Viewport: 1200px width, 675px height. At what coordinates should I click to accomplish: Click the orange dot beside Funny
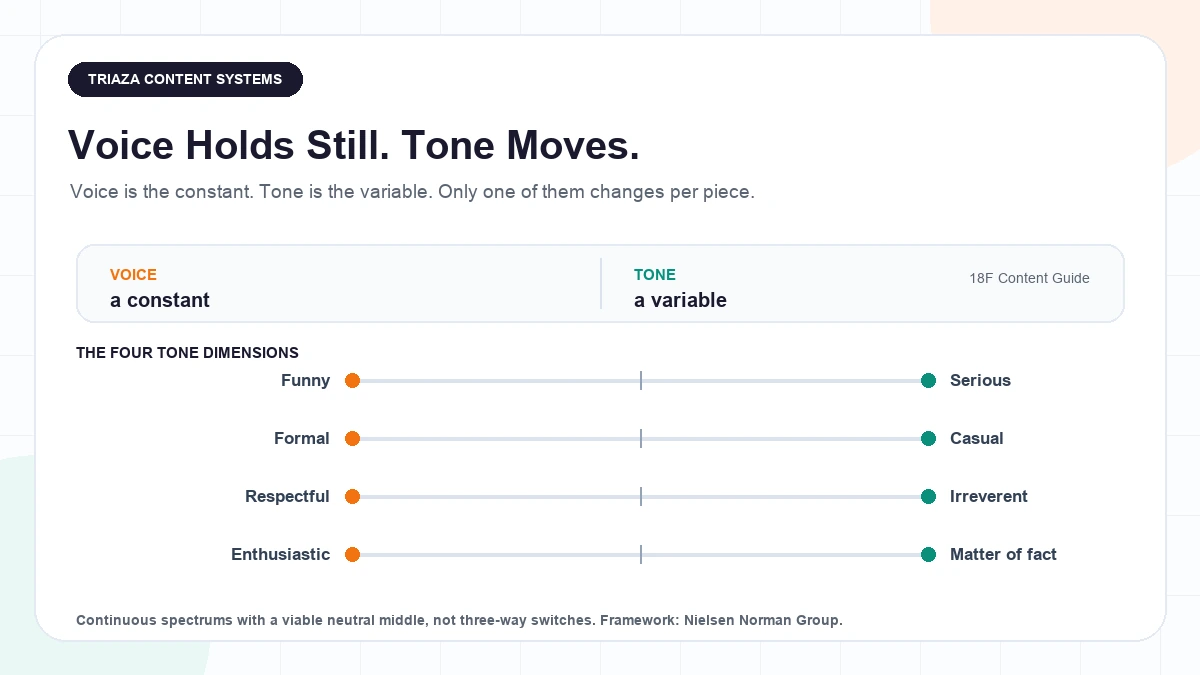click(352, 380)
